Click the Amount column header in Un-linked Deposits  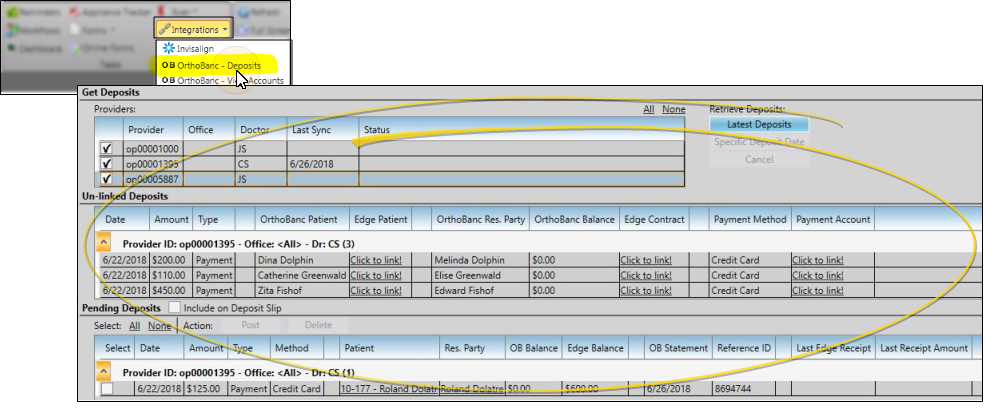tap(172, 219)
